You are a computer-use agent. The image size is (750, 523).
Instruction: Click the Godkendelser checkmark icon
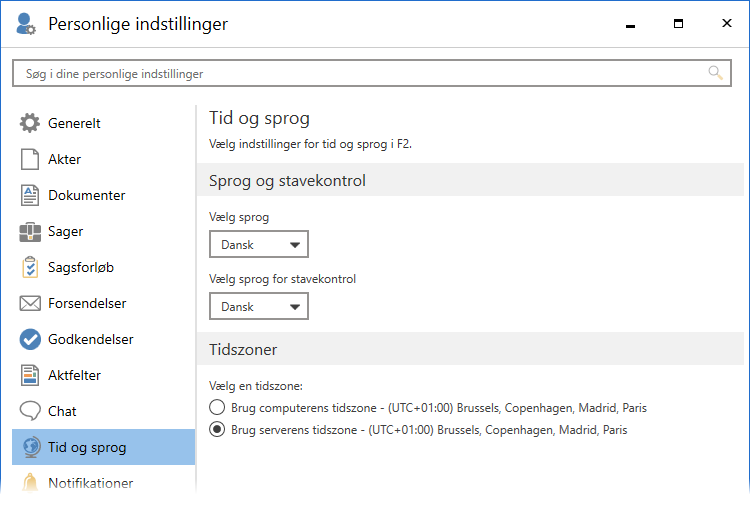click(30, 340)
